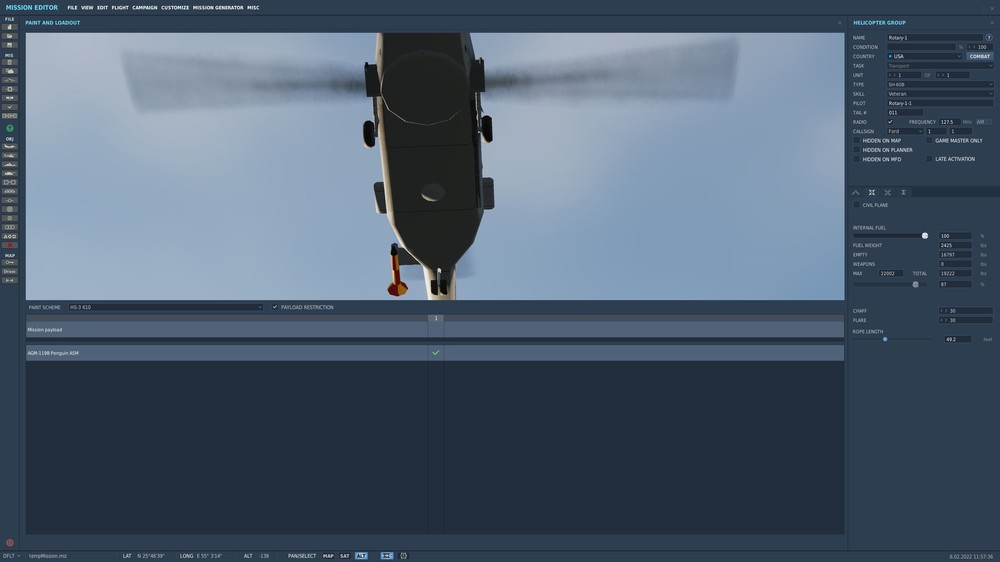This screenshot has width=1000, height=562.
Task: Enable Hidden on MFD checkbox
Action: (x=857, y=159)
